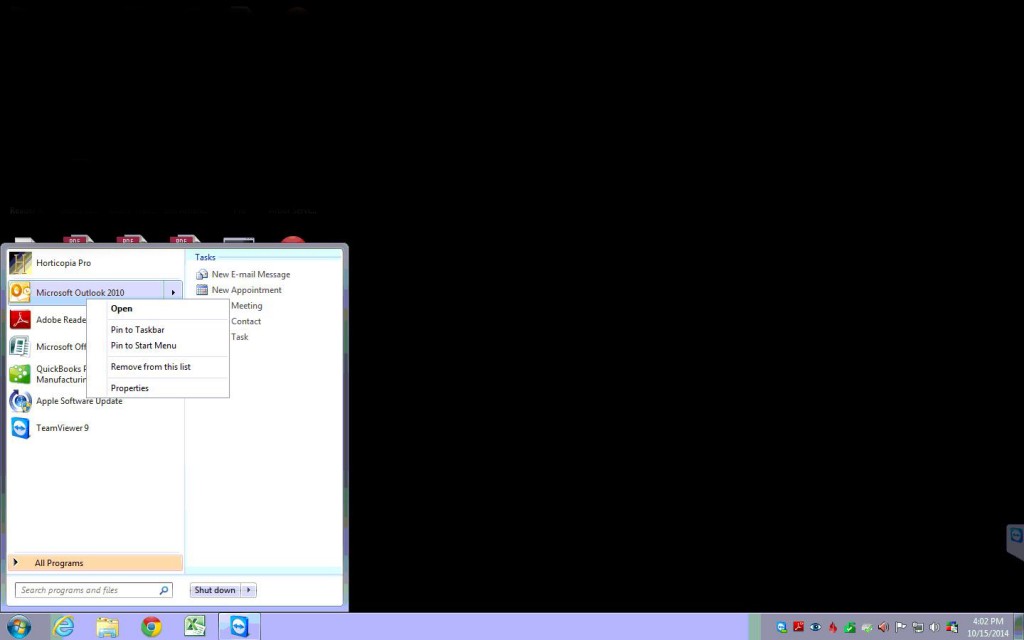Click the Shut down button
The width and height of the screenshot is (1024, 640).
tap(213, 589)
